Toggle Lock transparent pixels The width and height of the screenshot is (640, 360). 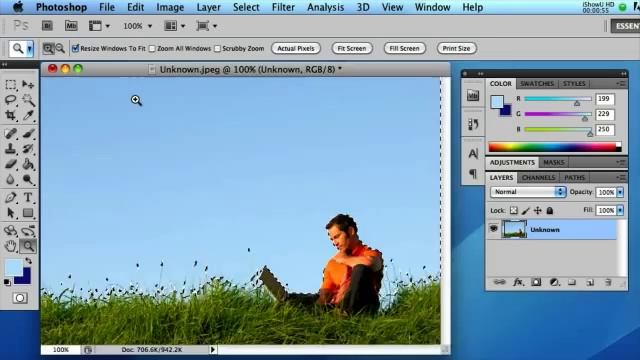coord(513,211)
